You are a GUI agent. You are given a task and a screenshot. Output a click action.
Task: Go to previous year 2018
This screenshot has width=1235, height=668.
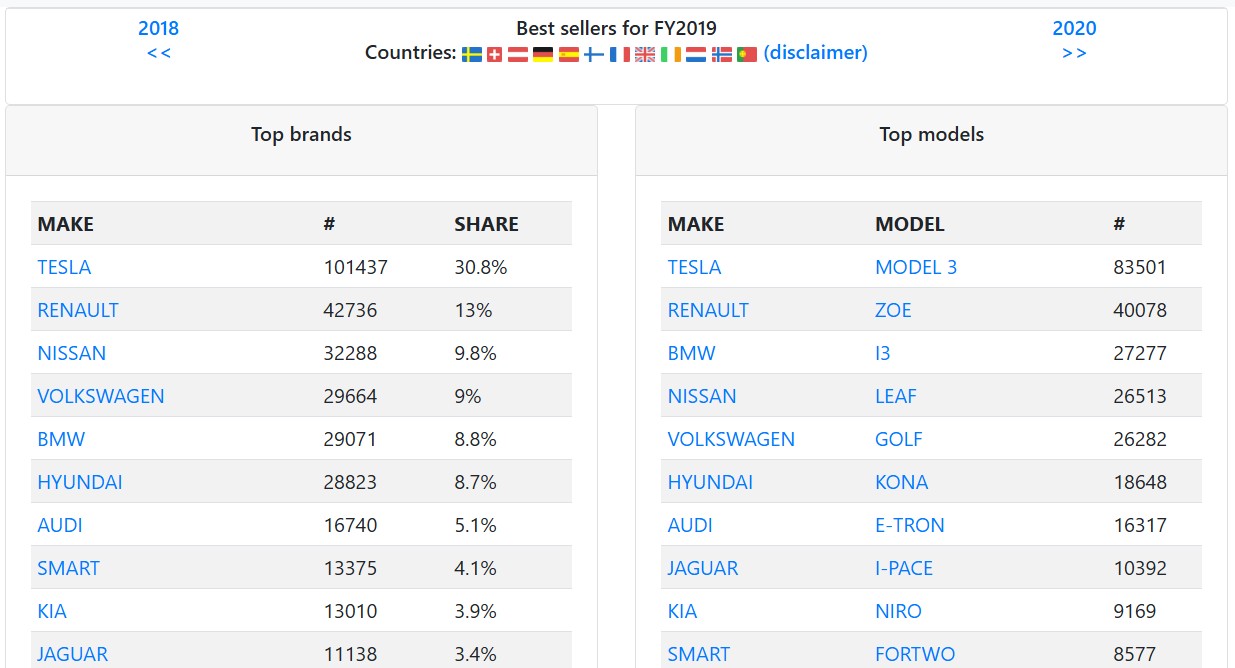(x=158, y=28)
